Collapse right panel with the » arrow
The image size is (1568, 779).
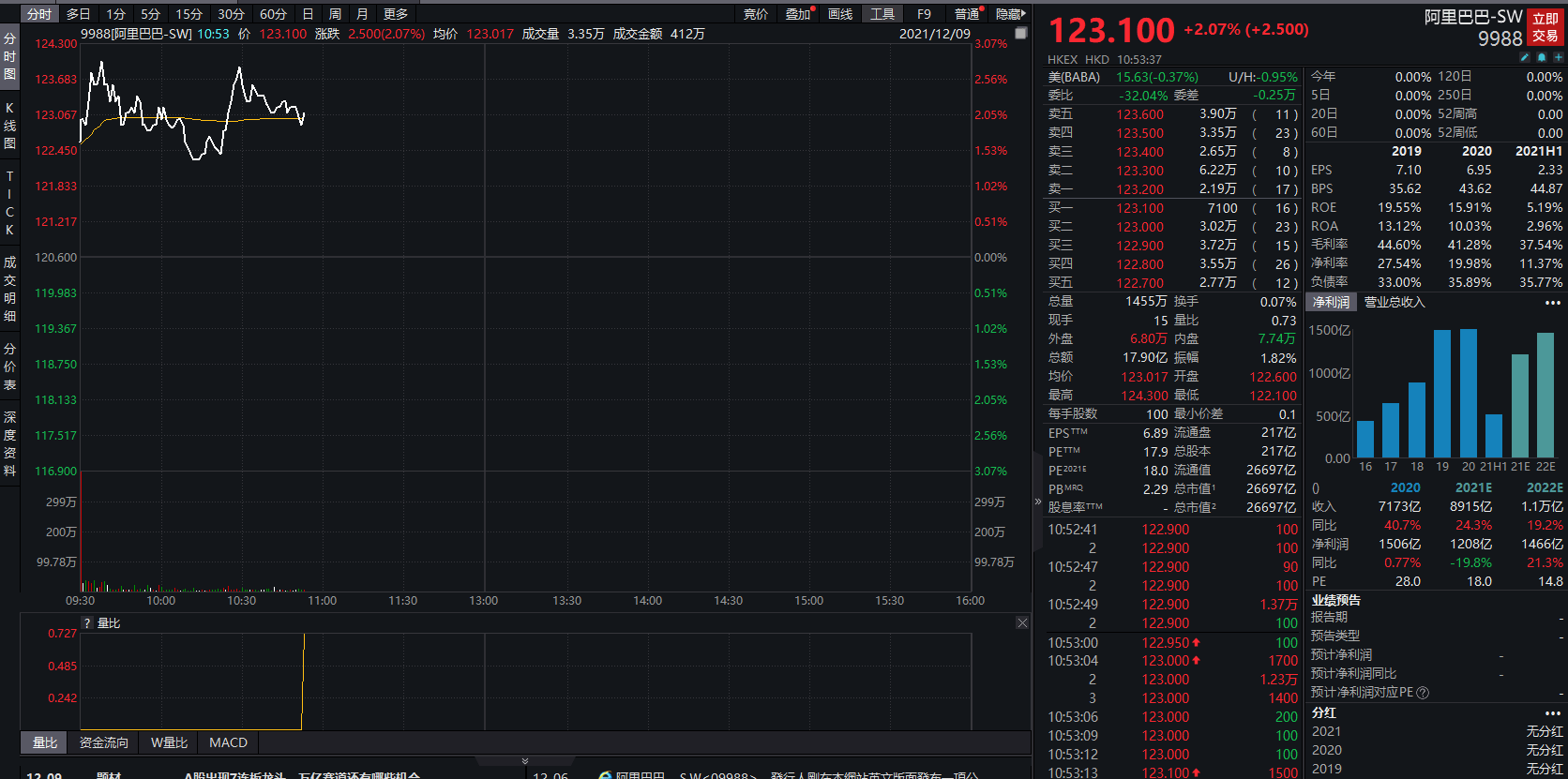pyautogui.click(x=1038, y=502)
